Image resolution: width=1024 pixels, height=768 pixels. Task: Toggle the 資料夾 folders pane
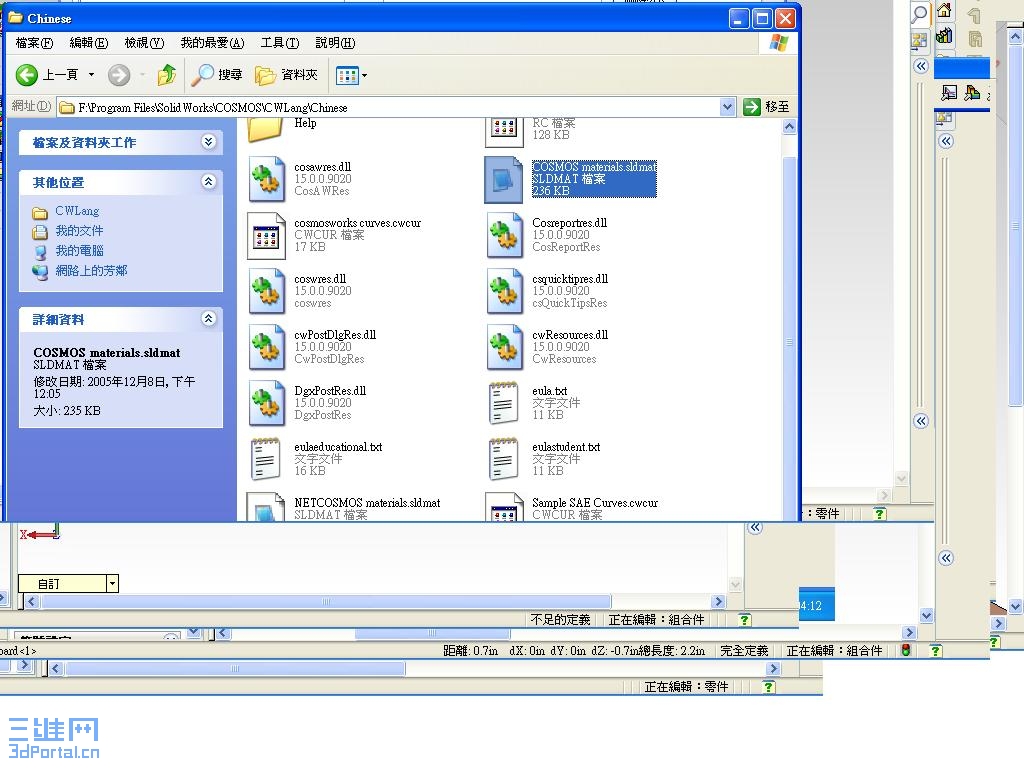click(x=287, y=75)
